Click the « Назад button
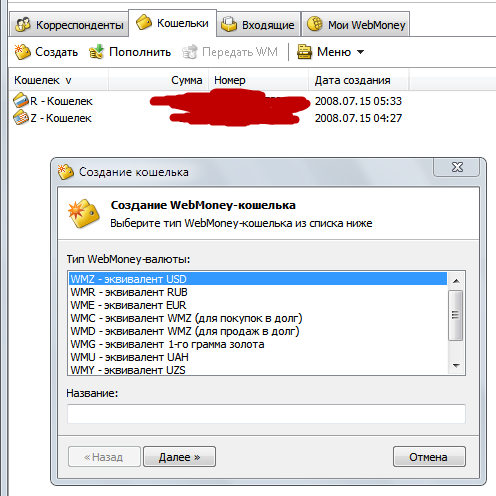The height and width of the screenshot is (496, 496). [x=104, y=457]
